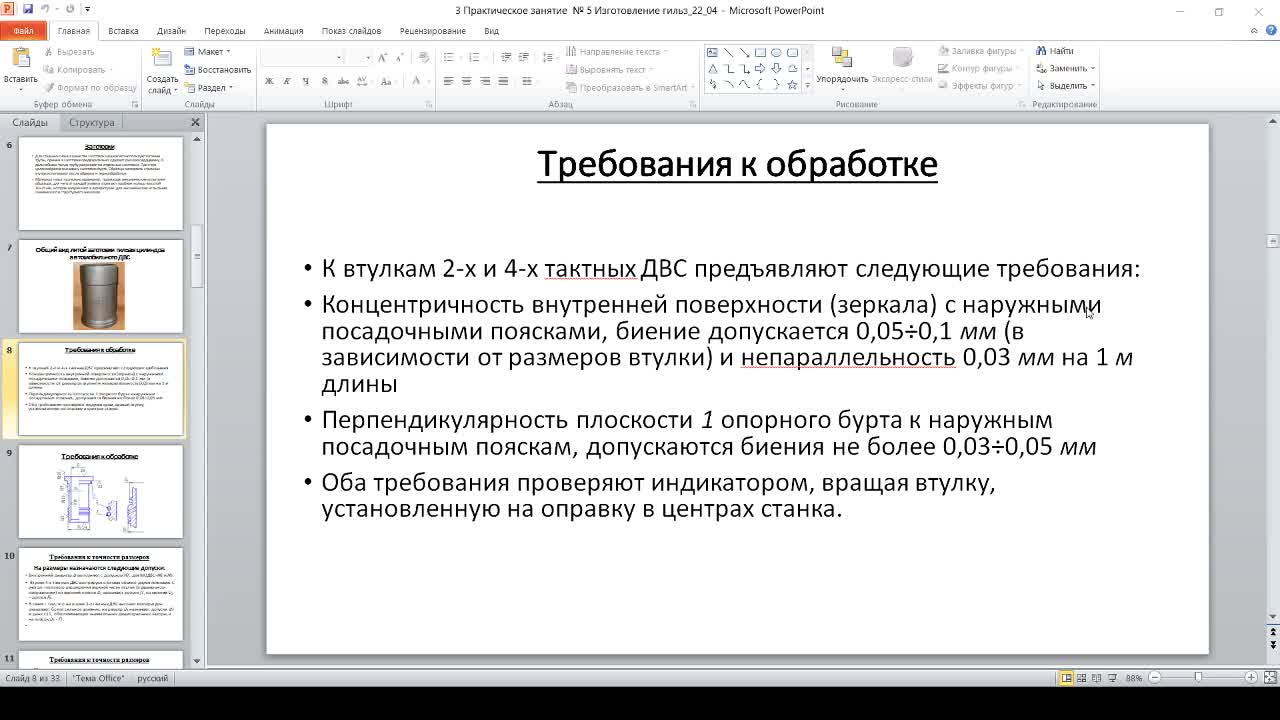Adjust the zoom slider handle

click(x=1198, y=678)
